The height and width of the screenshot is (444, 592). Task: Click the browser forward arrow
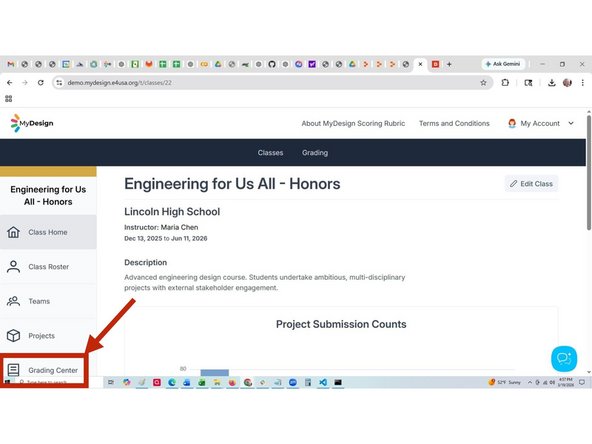pyautogui.click(x=25, y=83)
